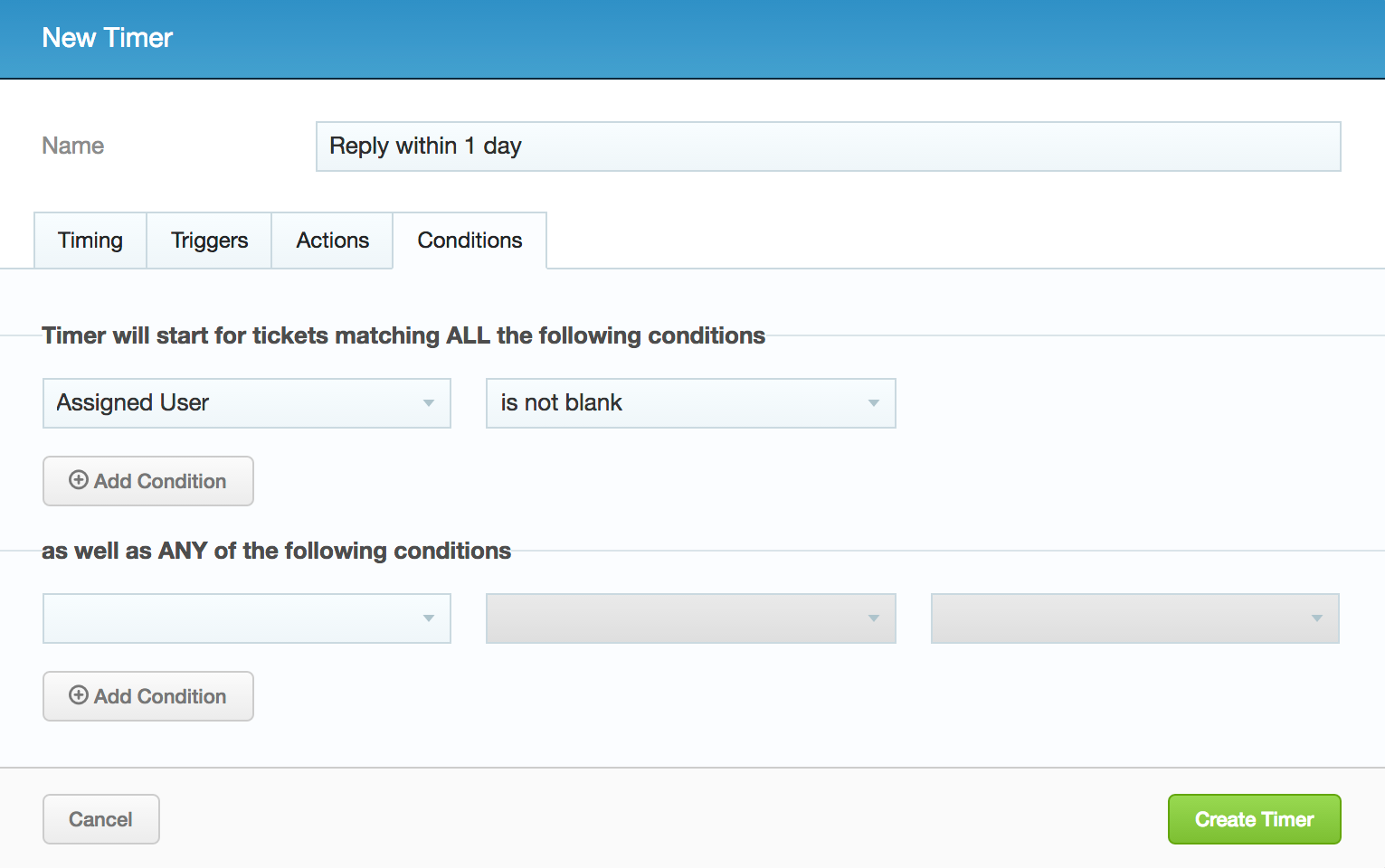
Task: Add a condition under ANY conditions
Action: (x=148, y=696)
